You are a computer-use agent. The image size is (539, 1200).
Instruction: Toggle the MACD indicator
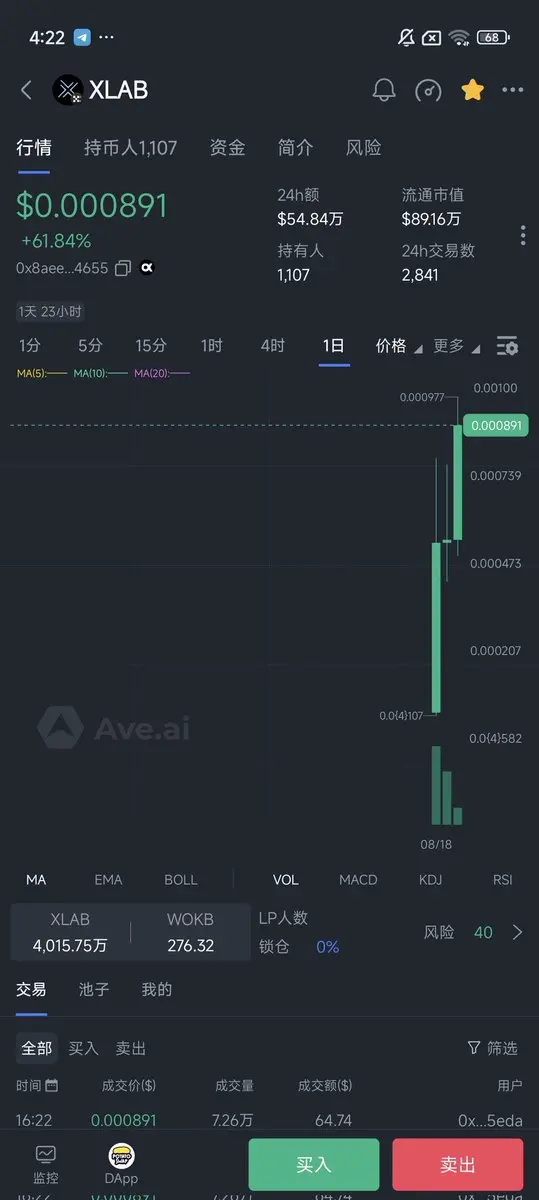pos(358,880)
